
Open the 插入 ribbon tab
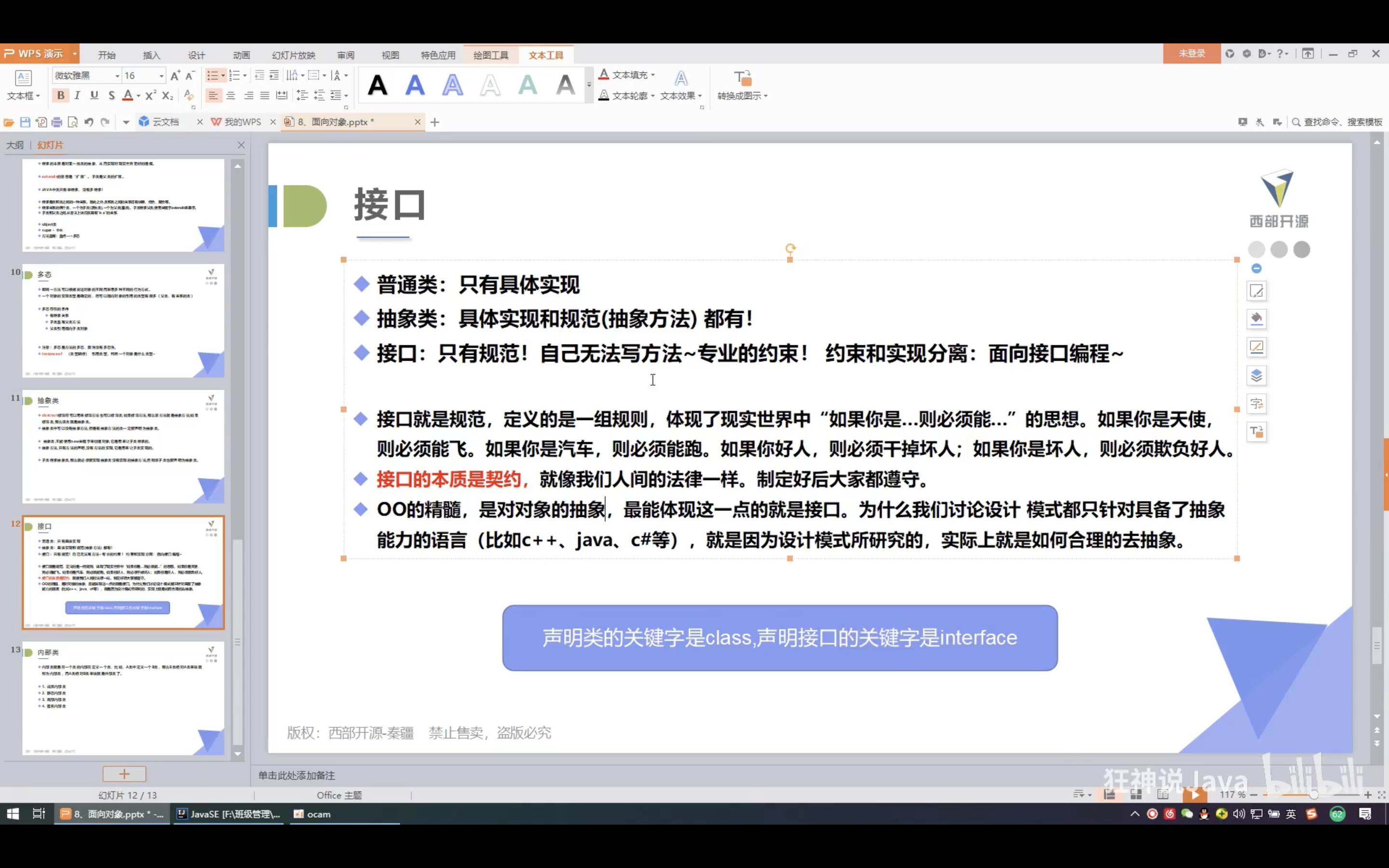pyautogui.click(x=151, y=55)
